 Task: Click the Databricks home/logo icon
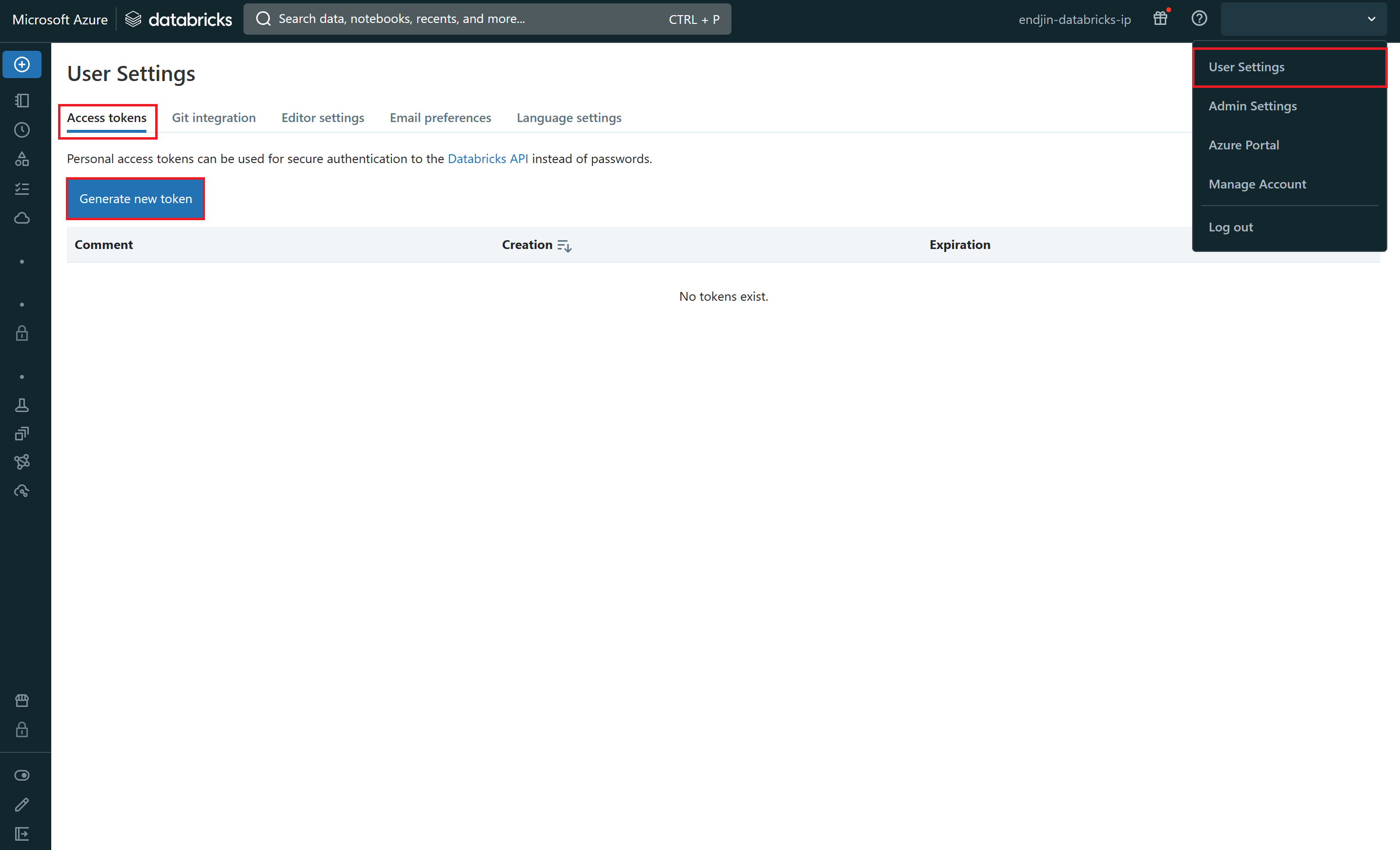click(133, 18)
